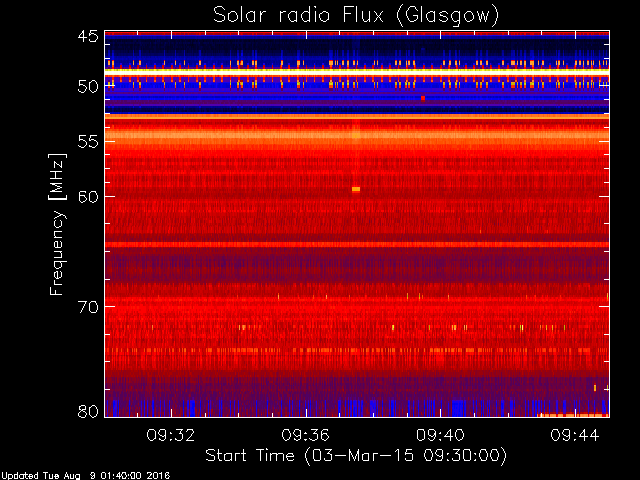Click the 'Updated Tue Aug 9 01:40:00 2016' timestamp
Image resolution: width=640 pixels, height=480 pixels.
(85, 476)
